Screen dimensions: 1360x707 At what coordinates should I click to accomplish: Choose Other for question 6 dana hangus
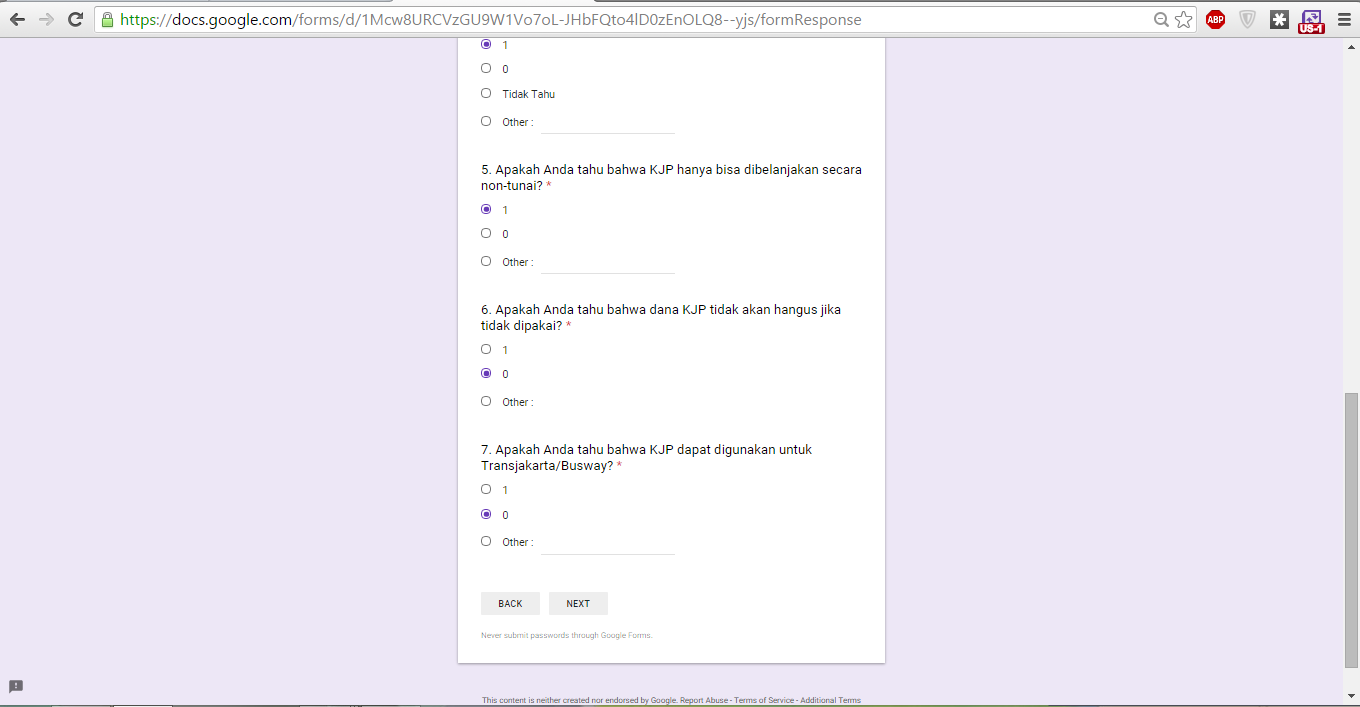(486, 401)
